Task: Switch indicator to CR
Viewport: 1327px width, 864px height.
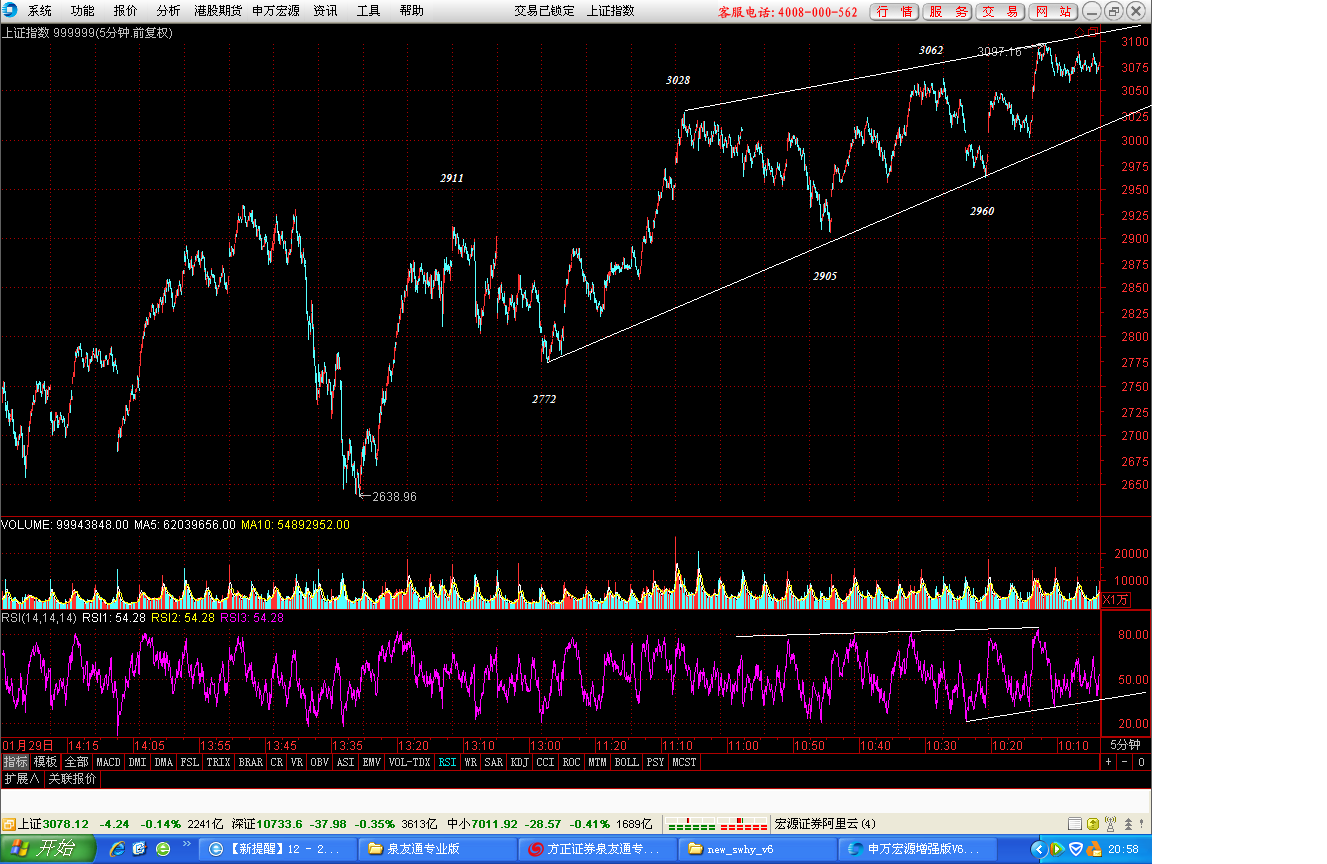Action: pos(277,762)
